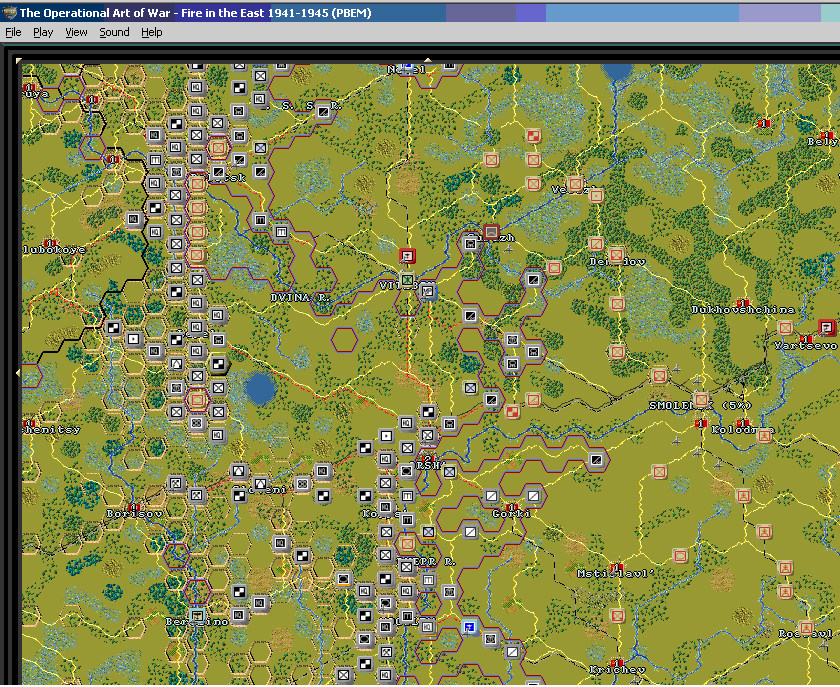This screenshot has width=840, height=687.
Task: Select the Soviet counter at Kolodnya
Action: [764, 435]
